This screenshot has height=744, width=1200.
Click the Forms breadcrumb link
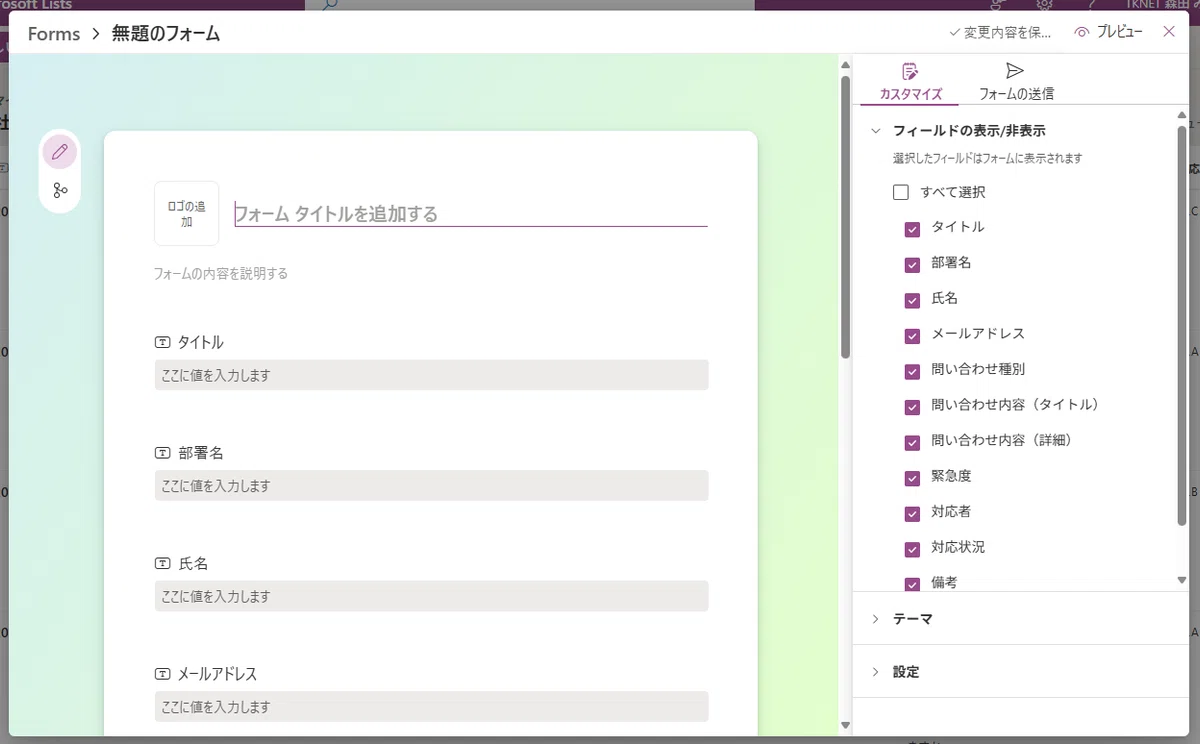tap(54, 34)
